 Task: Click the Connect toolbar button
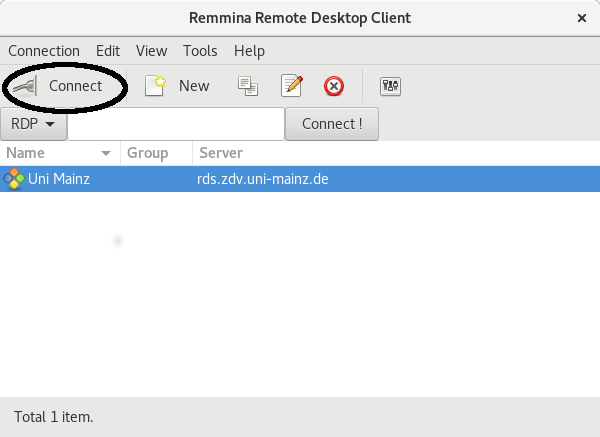(57, 86)
